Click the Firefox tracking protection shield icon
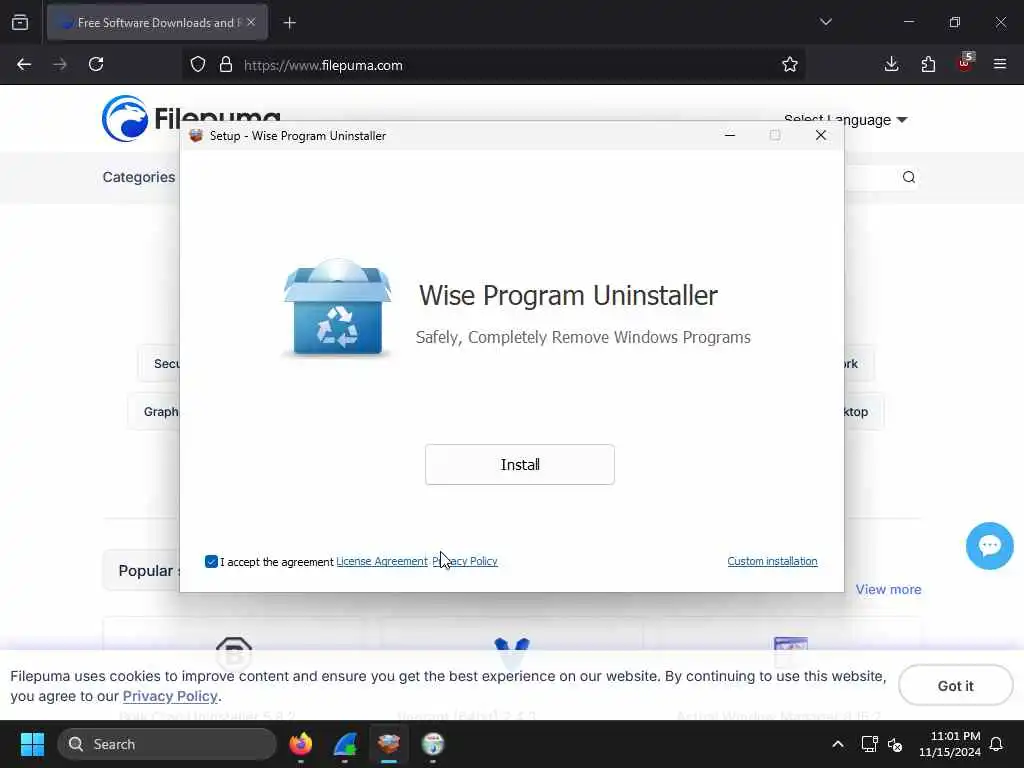Screen dimensions: 1024x768 (x=198, y=65)
